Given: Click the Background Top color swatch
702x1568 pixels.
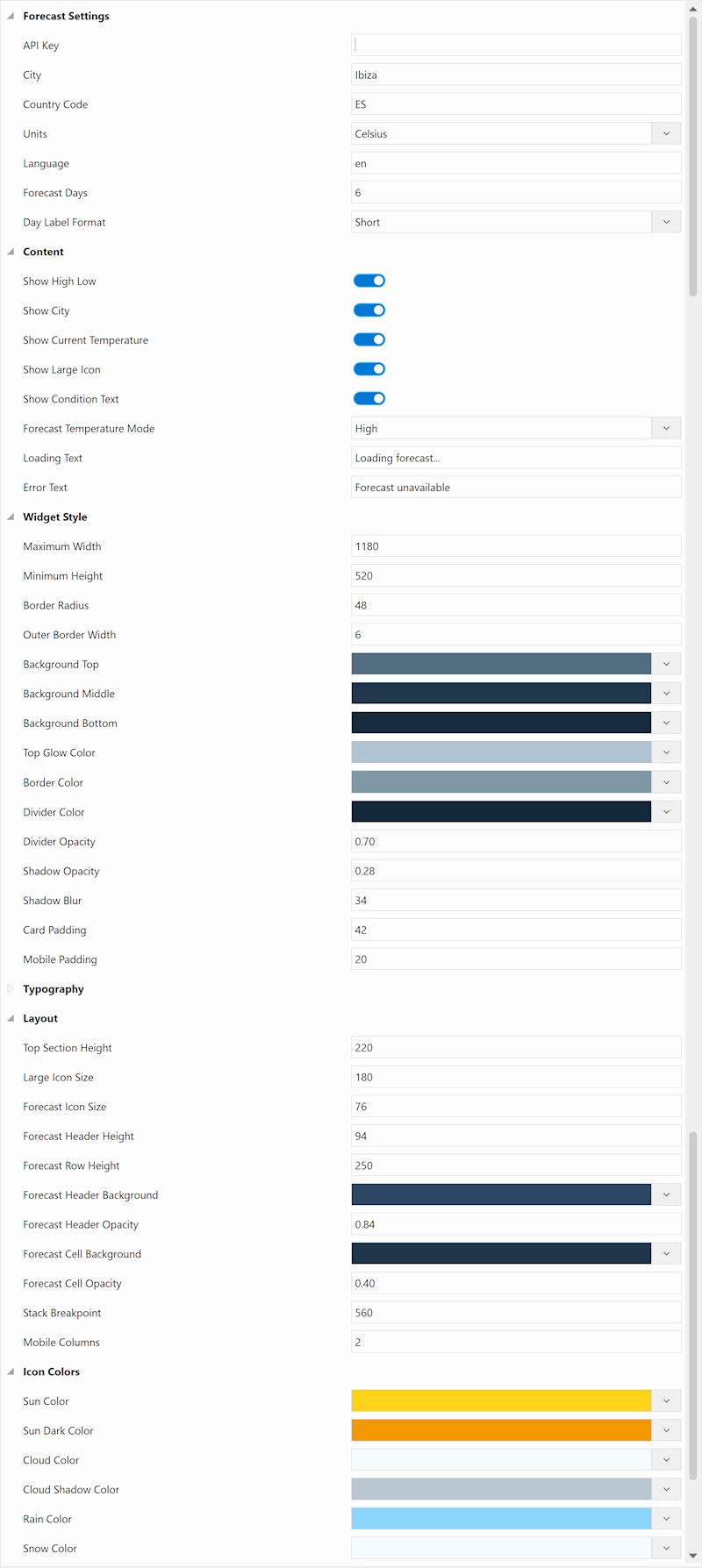Looking at the screenshot, I should pyautogui.click(x=501, y=665).
